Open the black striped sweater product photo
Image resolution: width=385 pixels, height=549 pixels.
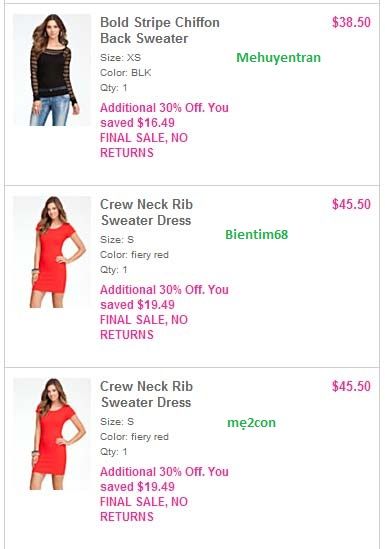coord(52,70)
